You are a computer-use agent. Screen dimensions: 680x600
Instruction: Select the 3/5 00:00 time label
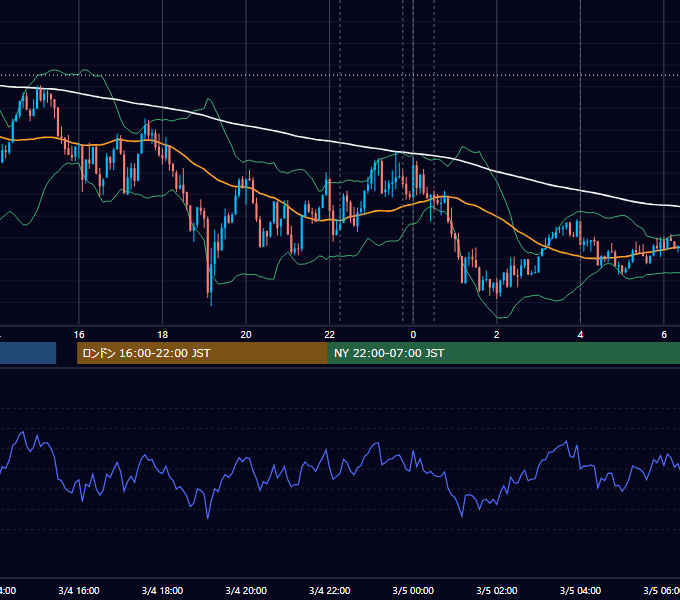pos(413,590)
